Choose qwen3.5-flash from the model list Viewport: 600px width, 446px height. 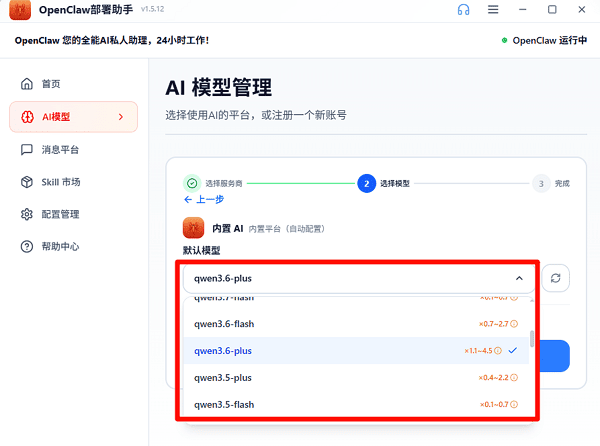pyautogui.click(x=356, y=404)
